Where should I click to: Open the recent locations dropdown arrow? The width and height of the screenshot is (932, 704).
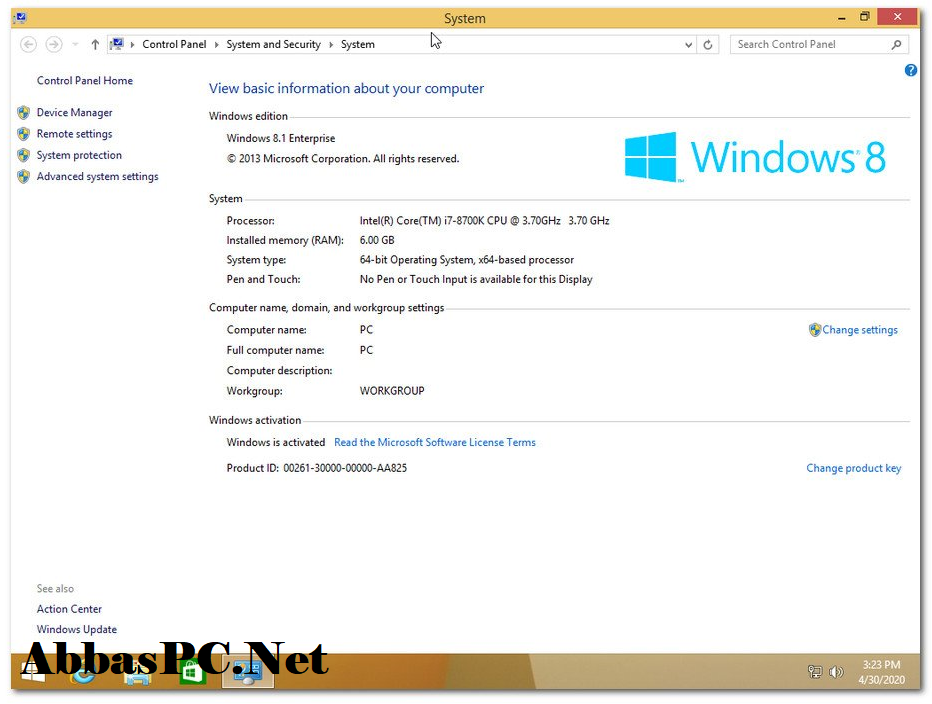pyautogui.click(x=75, y=45)
